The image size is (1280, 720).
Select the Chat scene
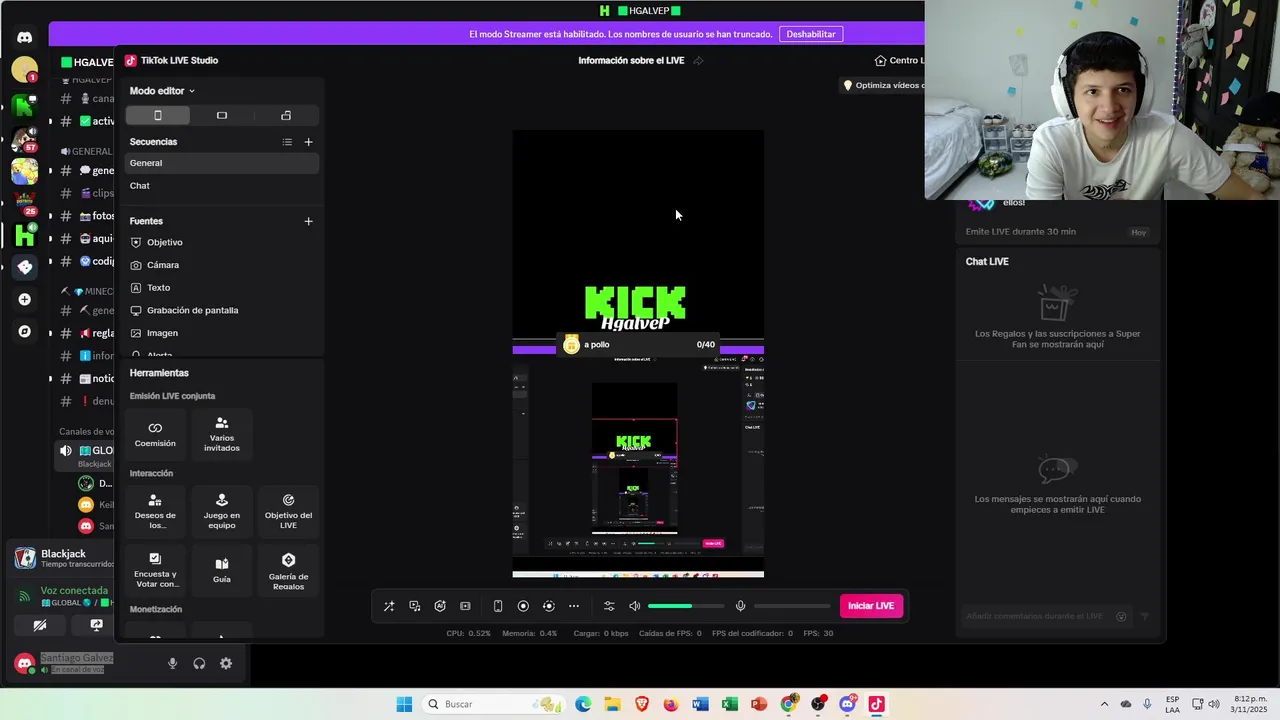[x=222, y=186]
